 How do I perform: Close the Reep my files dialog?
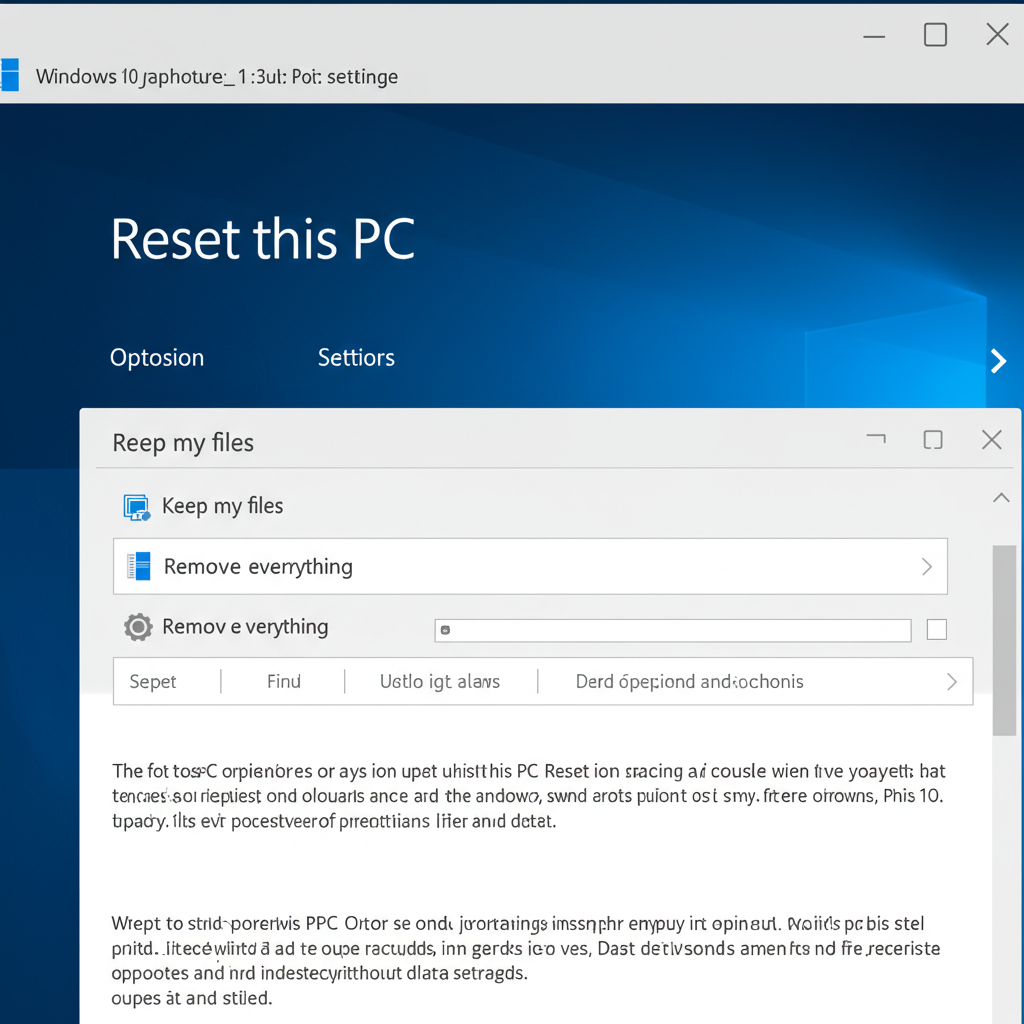click(x=991, y=440)
